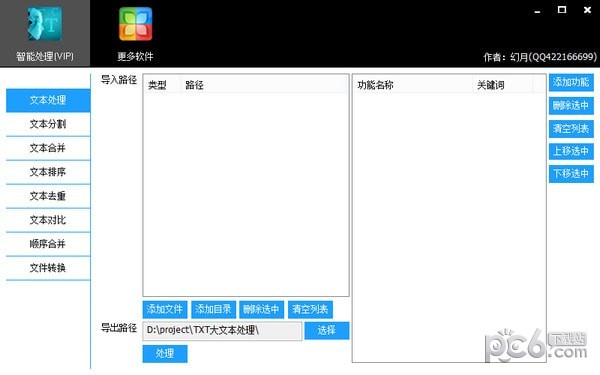600x375 pixels.
Task: Move selected function down with 下移选中
Action: point(571,174)
